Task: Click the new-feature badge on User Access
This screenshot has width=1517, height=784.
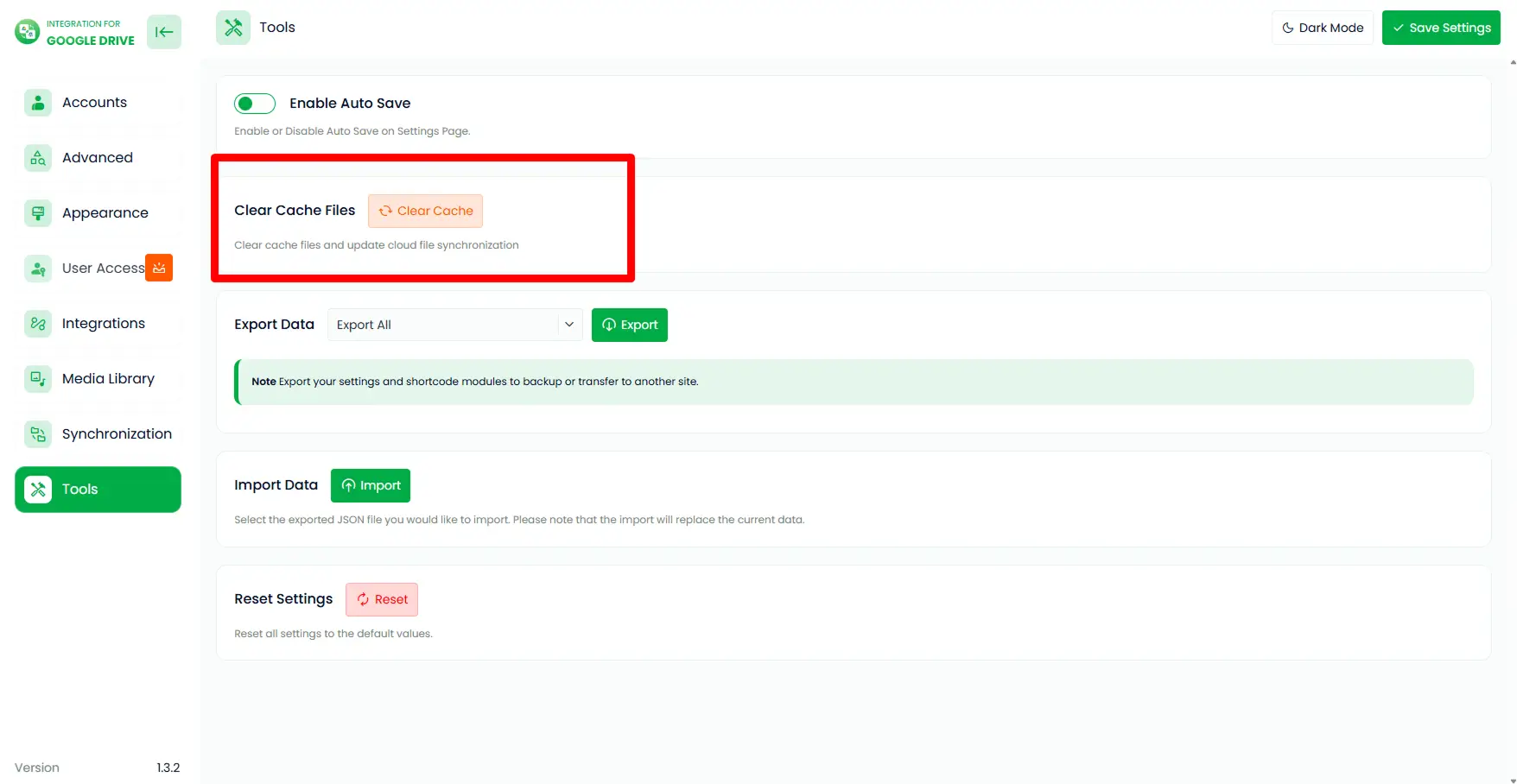Action: [159, 268]
